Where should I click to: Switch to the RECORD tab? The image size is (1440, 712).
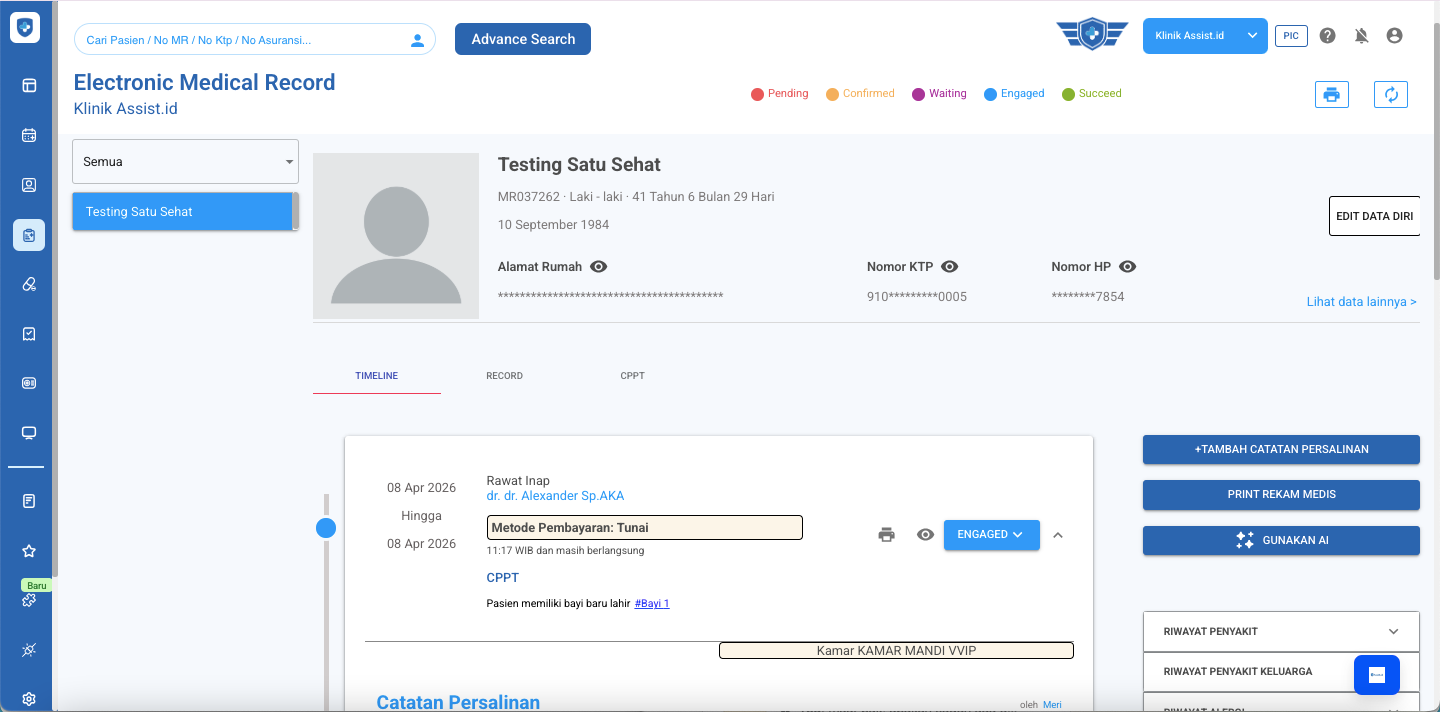tap(504, 376)
